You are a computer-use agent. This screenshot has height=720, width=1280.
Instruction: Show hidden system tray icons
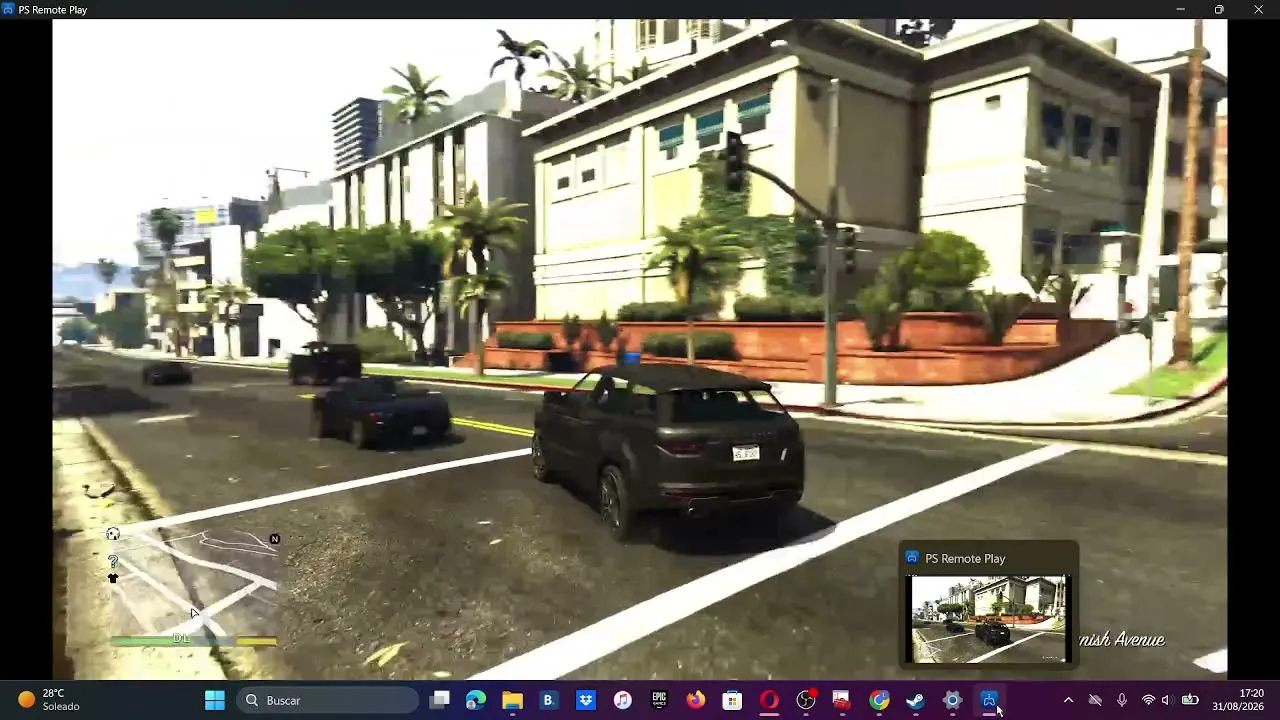1068,700
